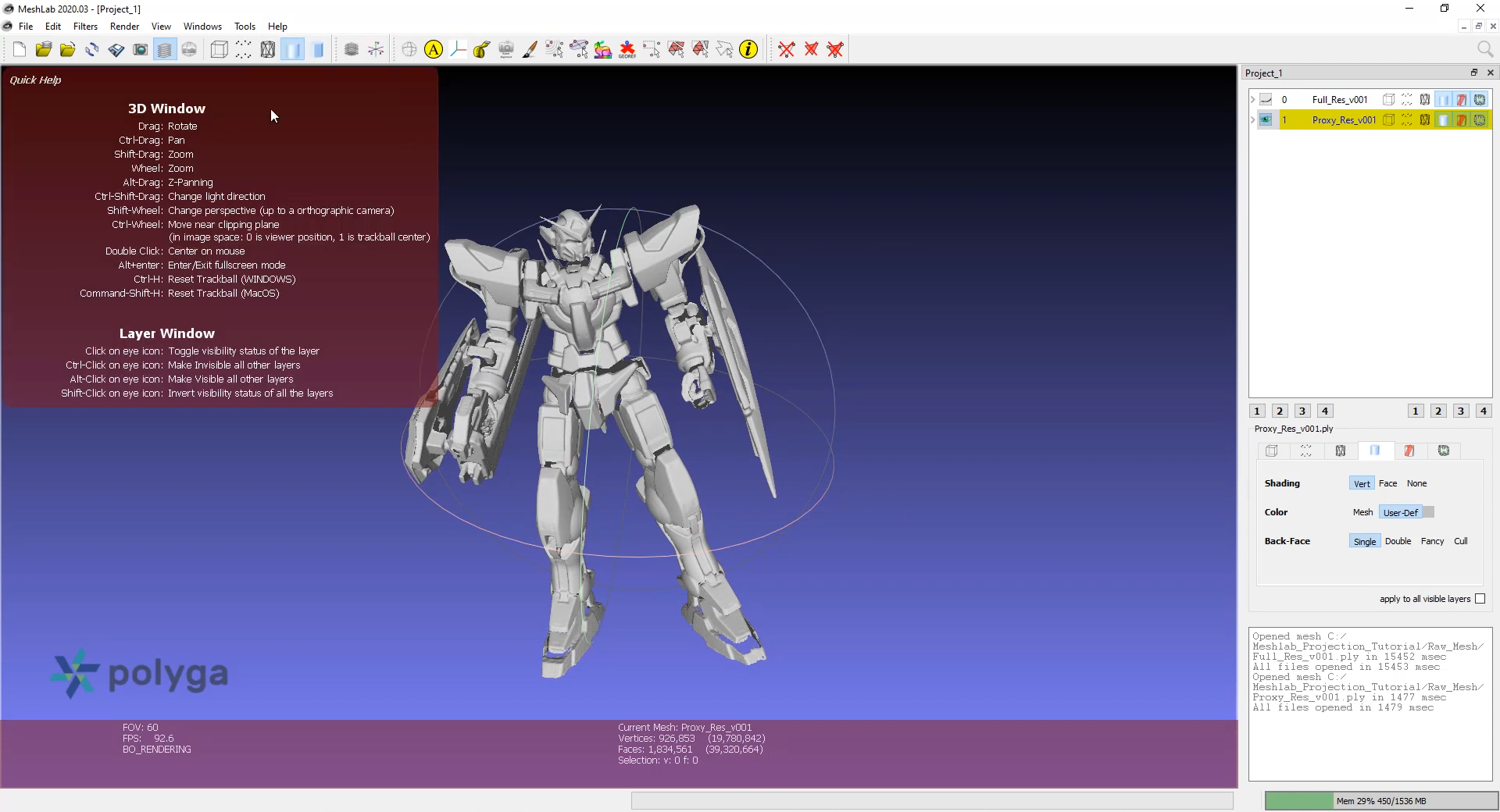Click the first red delete selection icon
Screen dimensions: 1500x812
pyautogui.click(x=787, y=50)
